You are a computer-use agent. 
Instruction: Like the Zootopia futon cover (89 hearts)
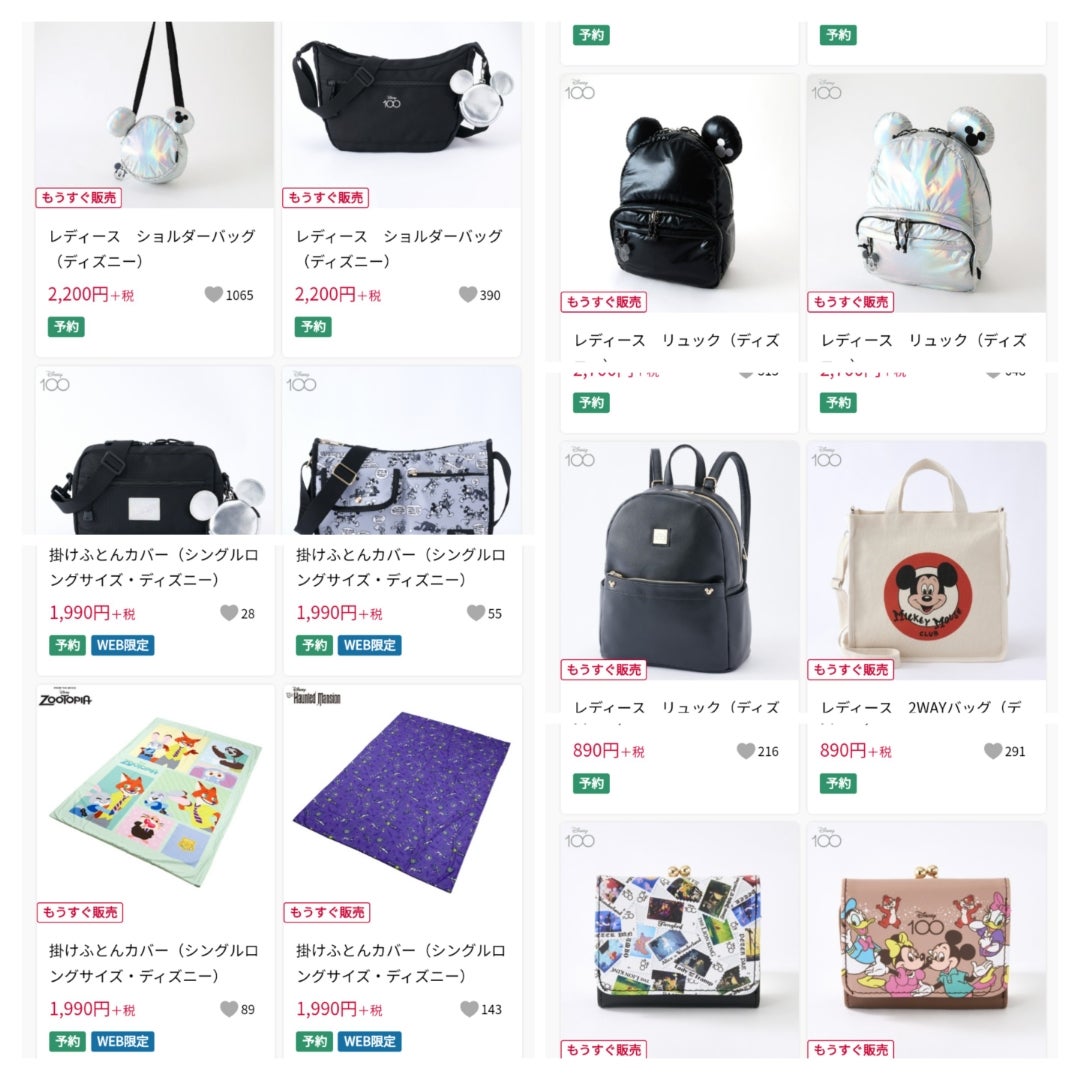229,1009
